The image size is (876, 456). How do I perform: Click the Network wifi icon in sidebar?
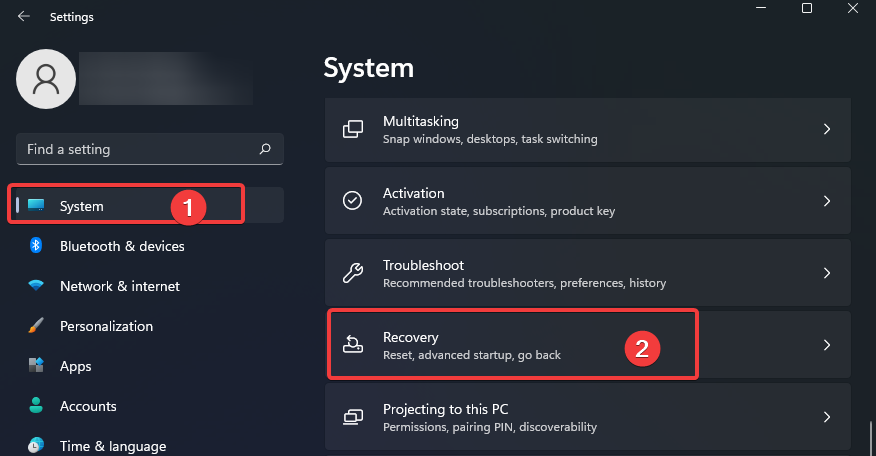coord(36,286)
